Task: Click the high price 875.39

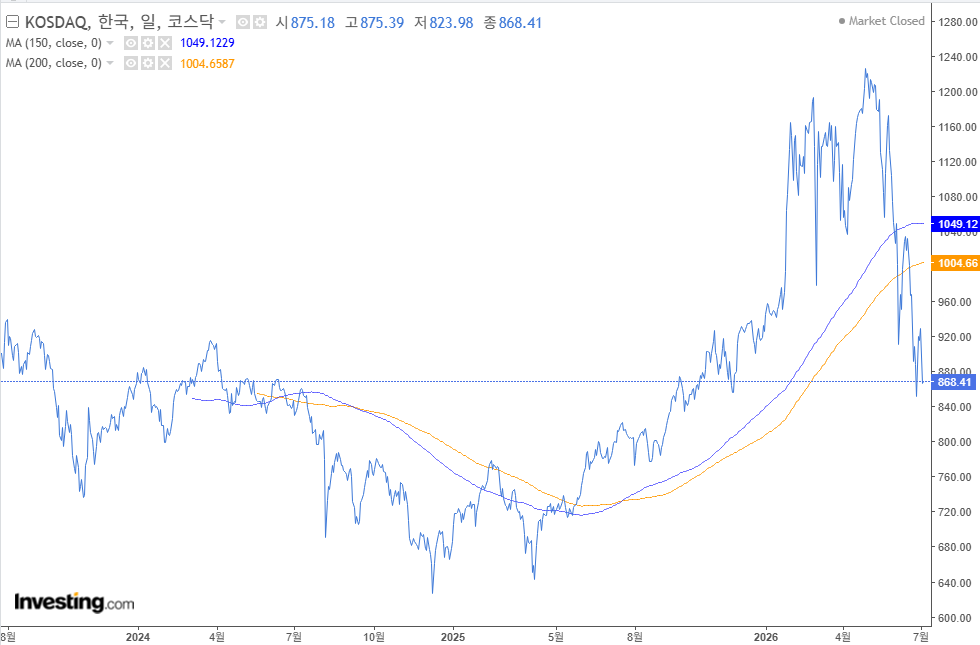Action: 382,23
